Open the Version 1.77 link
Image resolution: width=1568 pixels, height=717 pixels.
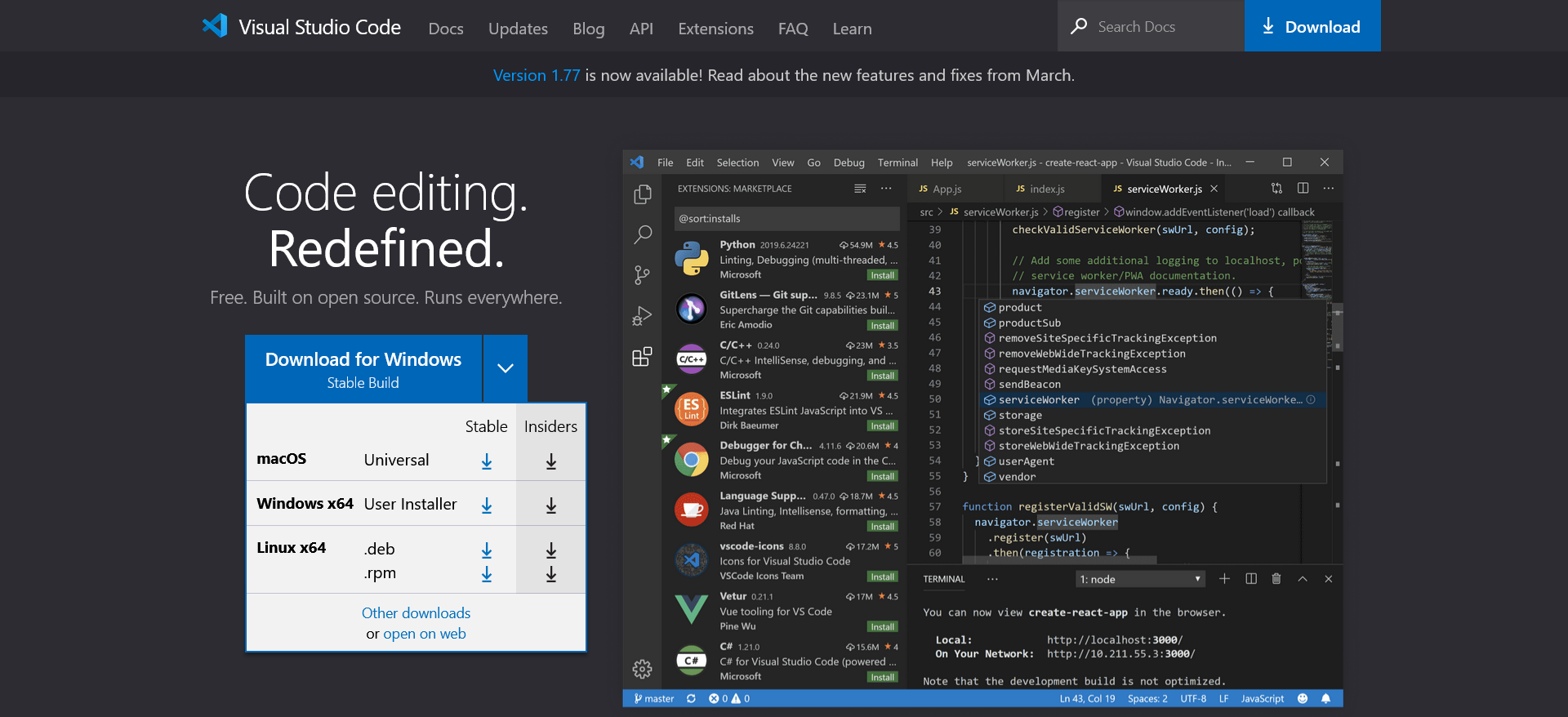(537, 75)
